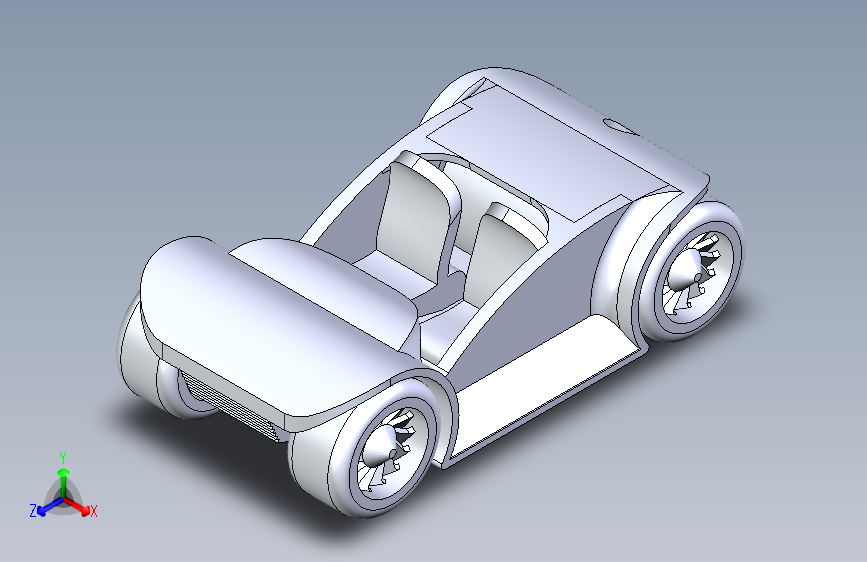This screenshot has height=562, width=867.
Task: Select the side running board step surface
Action: pos(545,387)
